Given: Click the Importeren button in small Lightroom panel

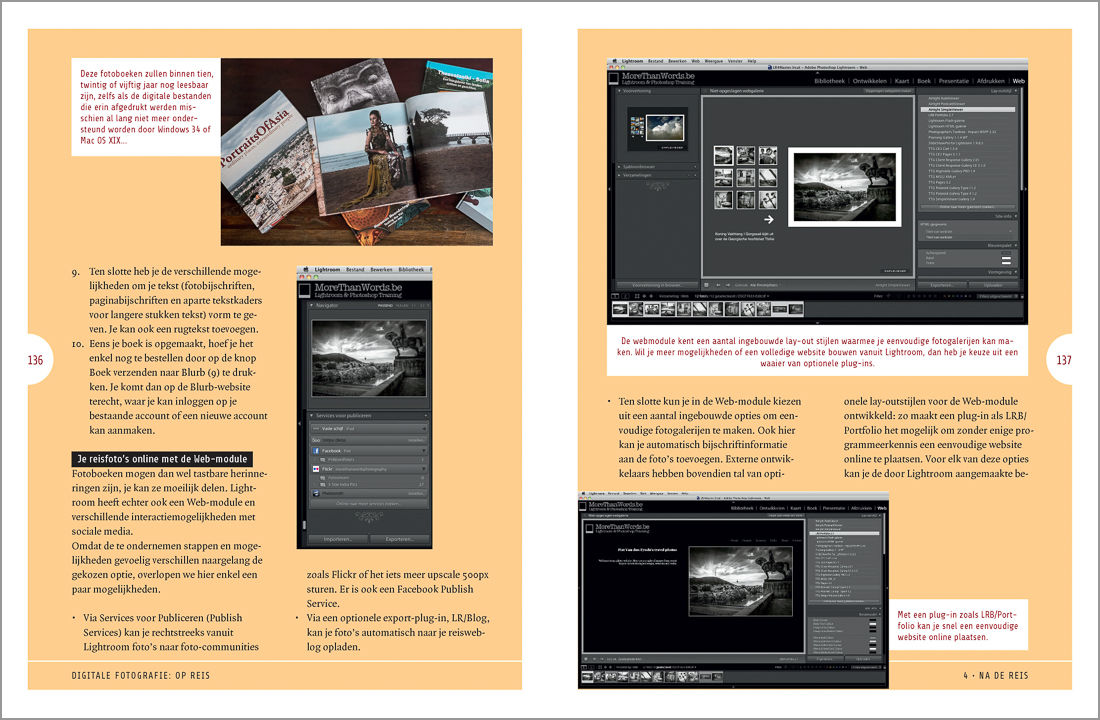Looking at the screenshot, I should 338,539.
